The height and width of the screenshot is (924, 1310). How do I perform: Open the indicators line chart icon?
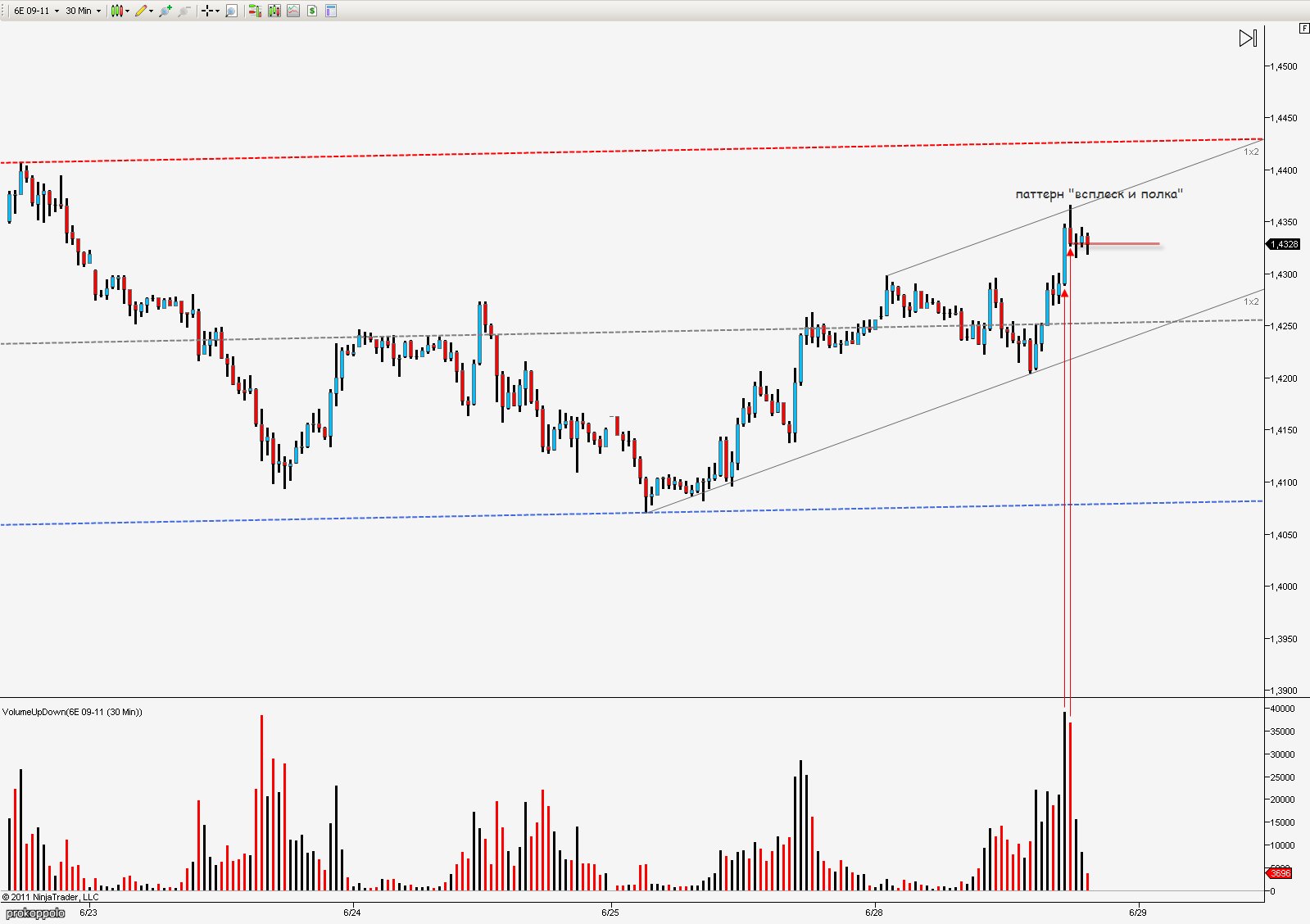293,11
